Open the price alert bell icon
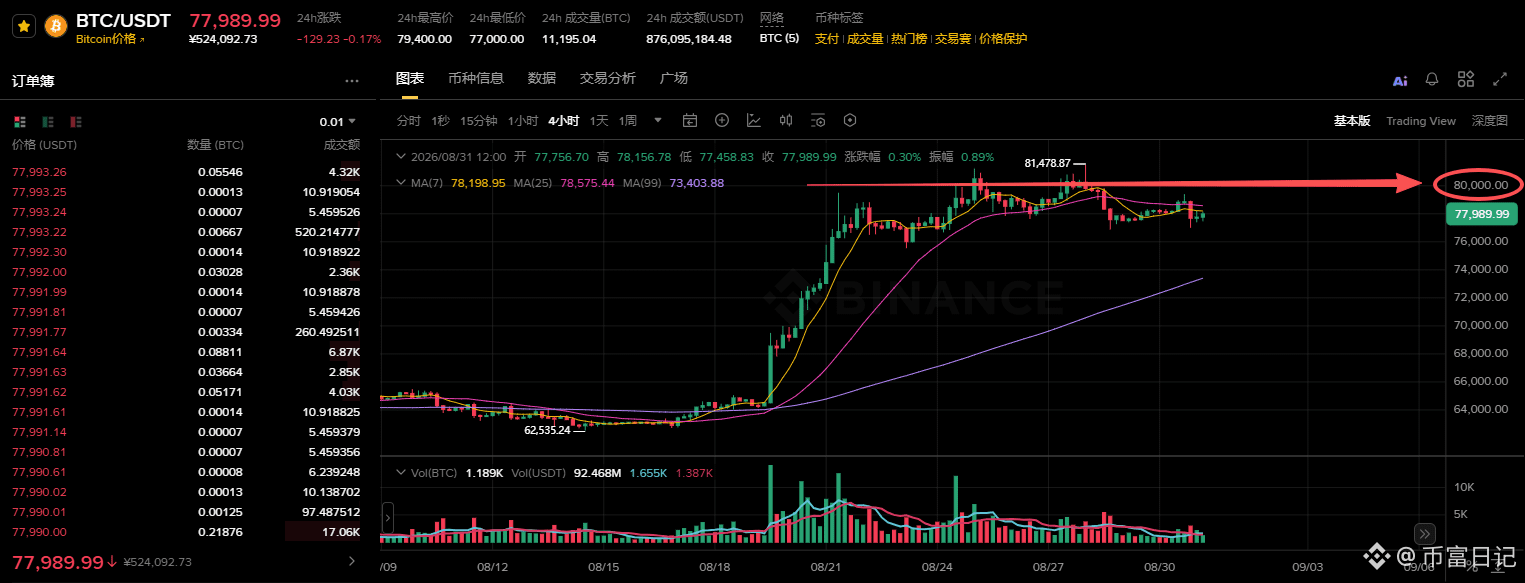Image resolution: width=1525 pixels, height=583 pixels. (x=1432, y=79)
